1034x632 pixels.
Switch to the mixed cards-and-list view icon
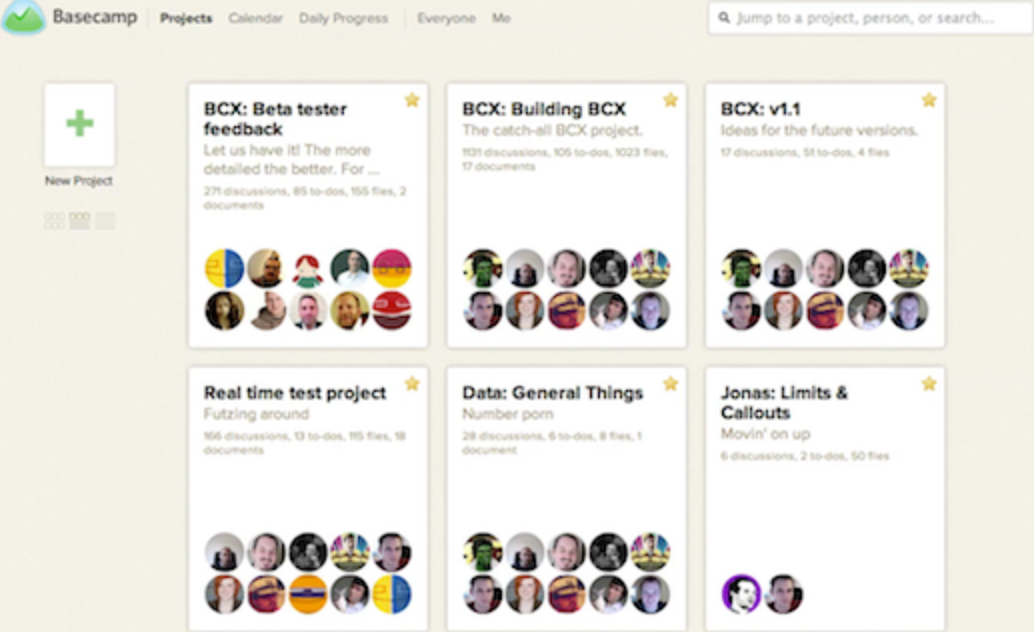(79, 220)
